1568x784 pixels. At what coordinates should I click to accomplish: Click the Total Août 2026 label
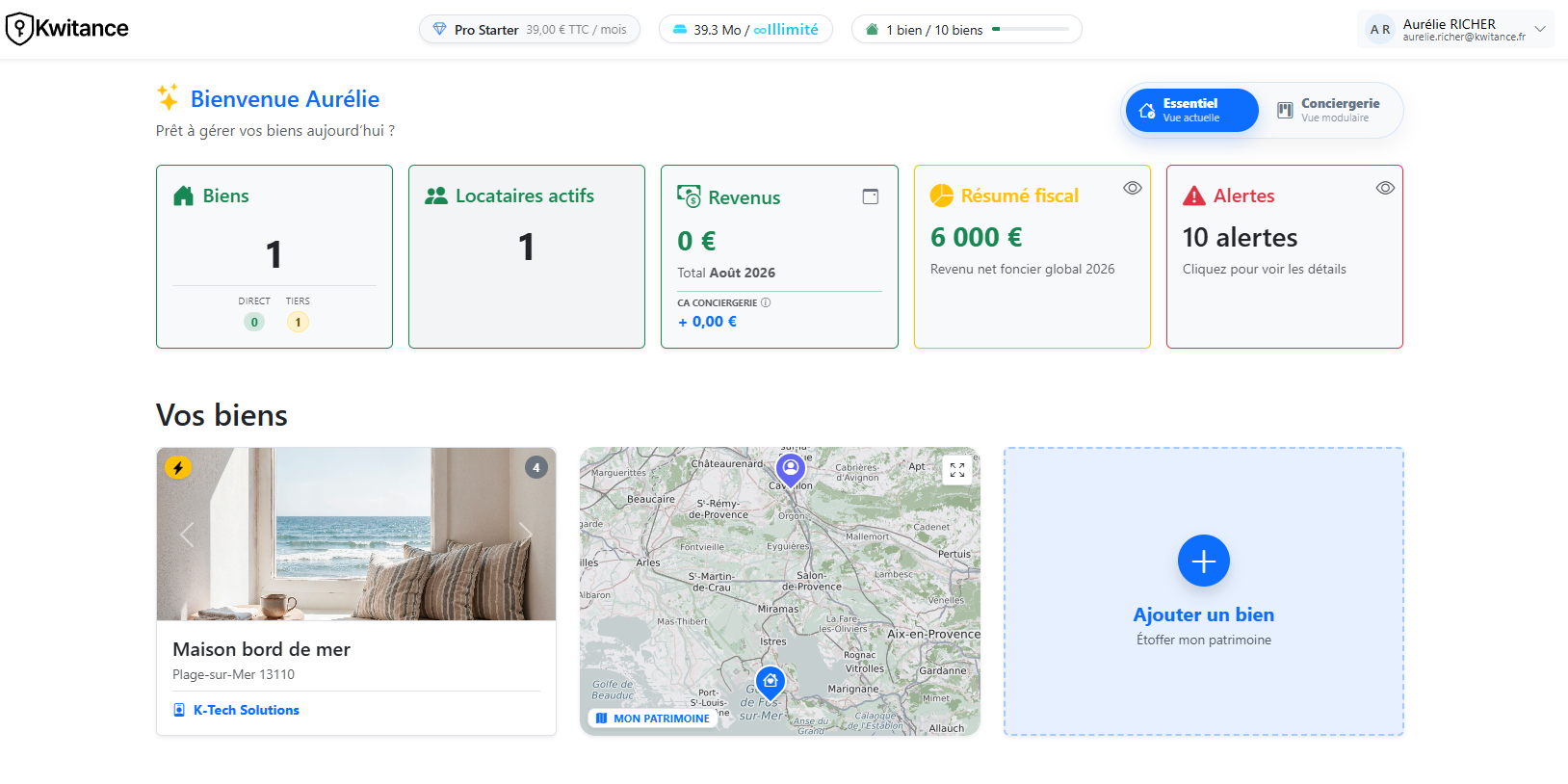point(726,273)
